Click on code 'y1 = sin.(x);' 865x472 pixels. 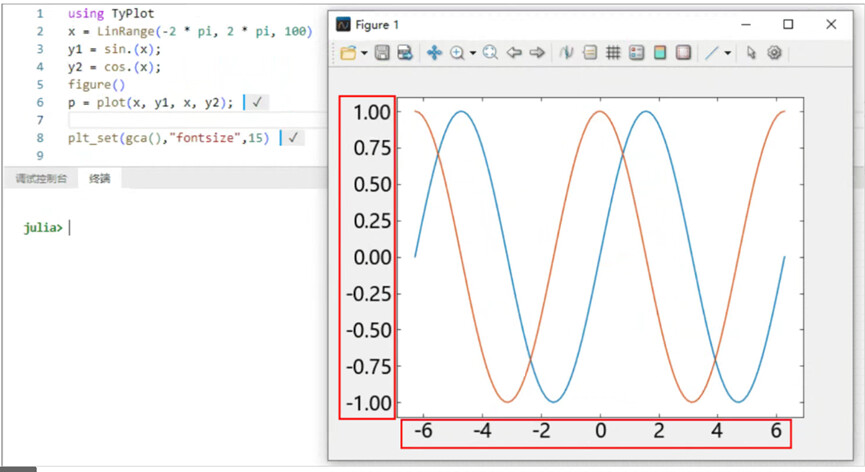click(x=114, y=49)
